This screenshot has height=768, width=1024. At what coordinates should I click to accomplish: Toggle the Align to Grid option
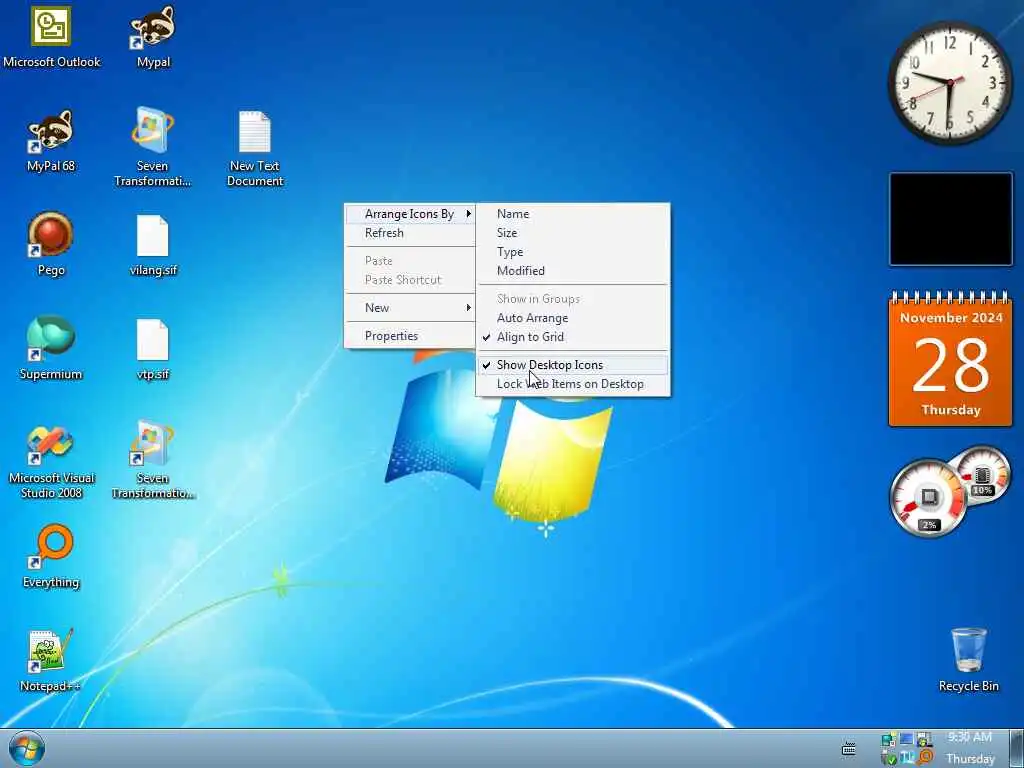[x=573, y=337]
